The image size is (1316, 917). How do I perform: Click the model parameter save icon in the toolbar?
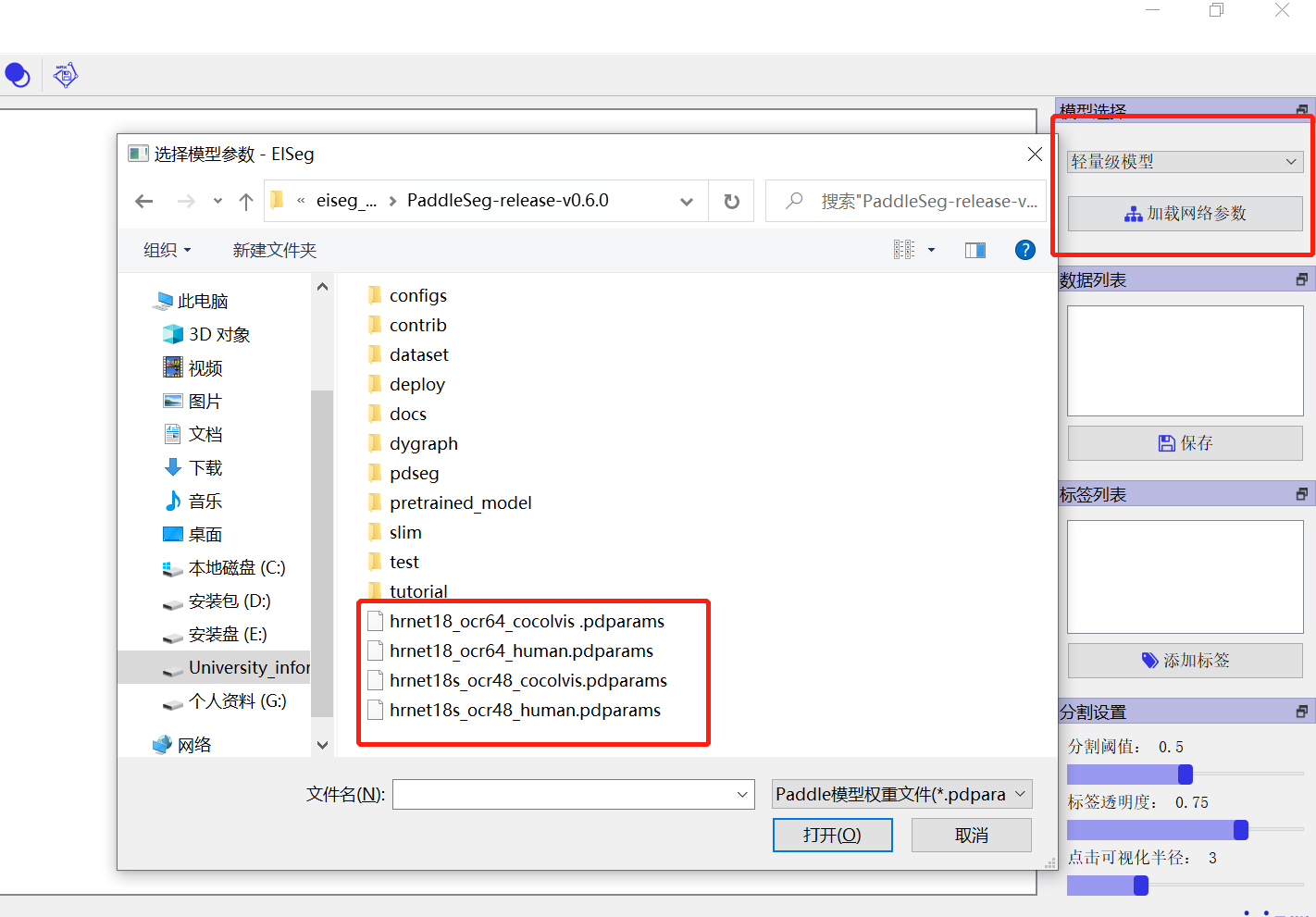click(65, 74)
